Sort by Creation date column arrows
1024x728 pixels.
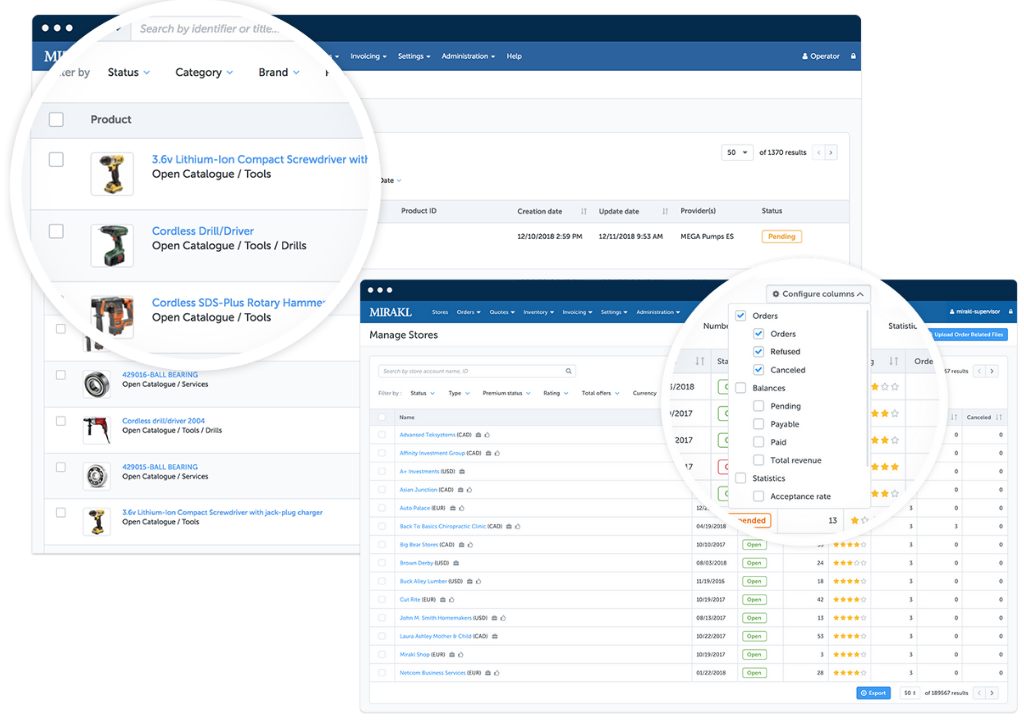pos(584,212)
